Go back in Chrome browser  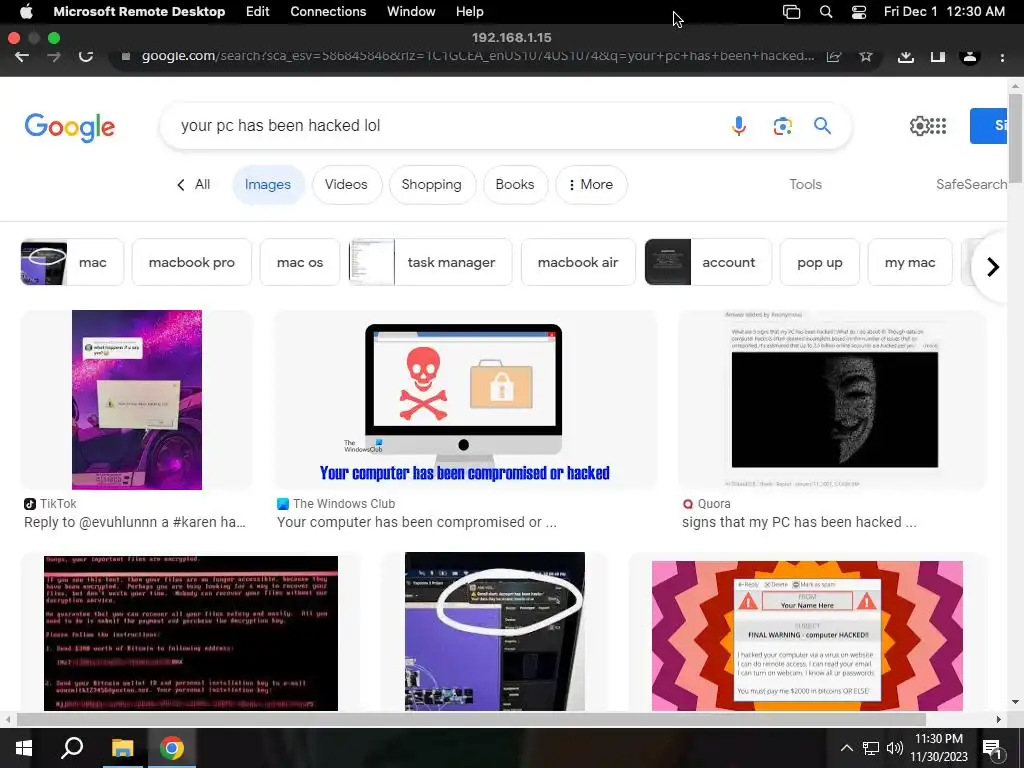point(22,56)
